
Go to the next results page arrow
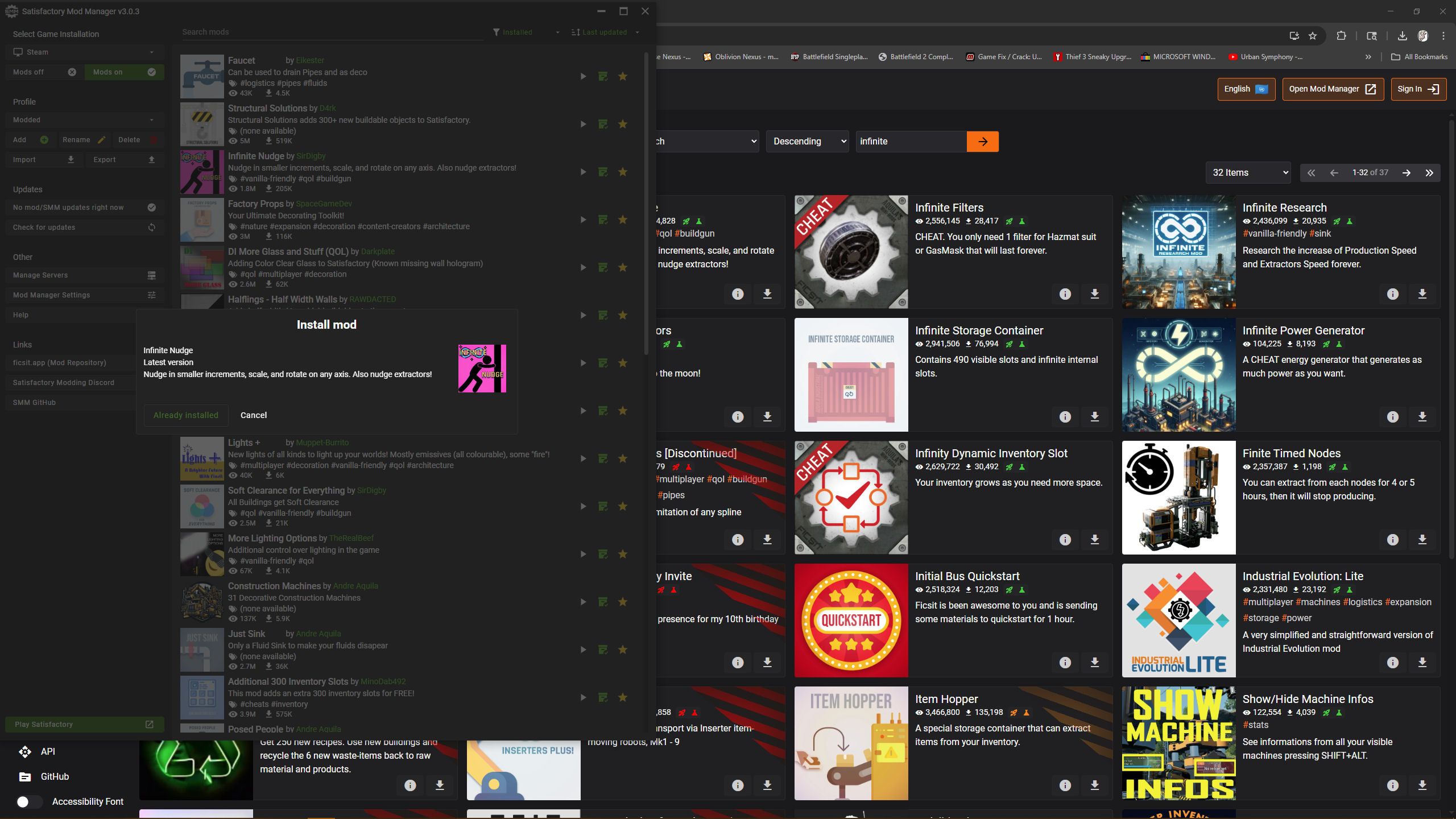tap(1407, 173)
